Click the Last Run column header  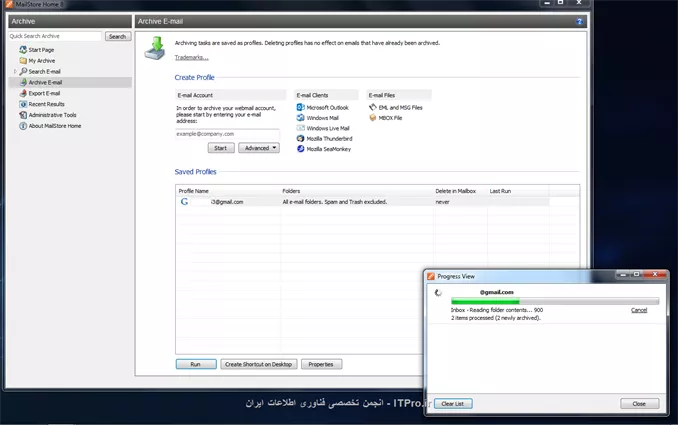[x=500, y=191]
